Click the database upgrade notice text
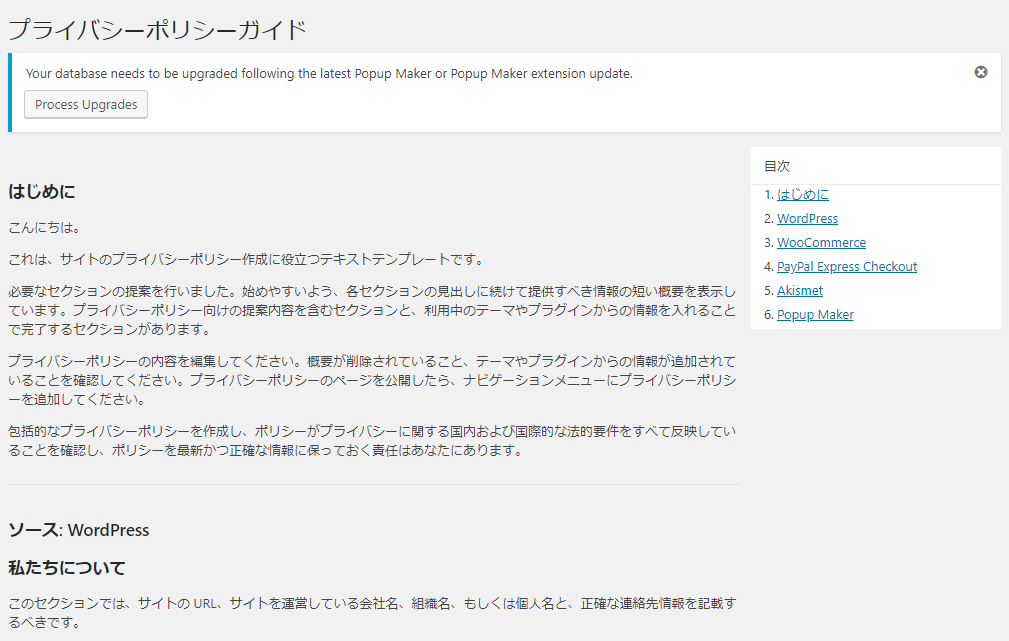The height and width of the screenshot is (641, 1009). point(329,73)
